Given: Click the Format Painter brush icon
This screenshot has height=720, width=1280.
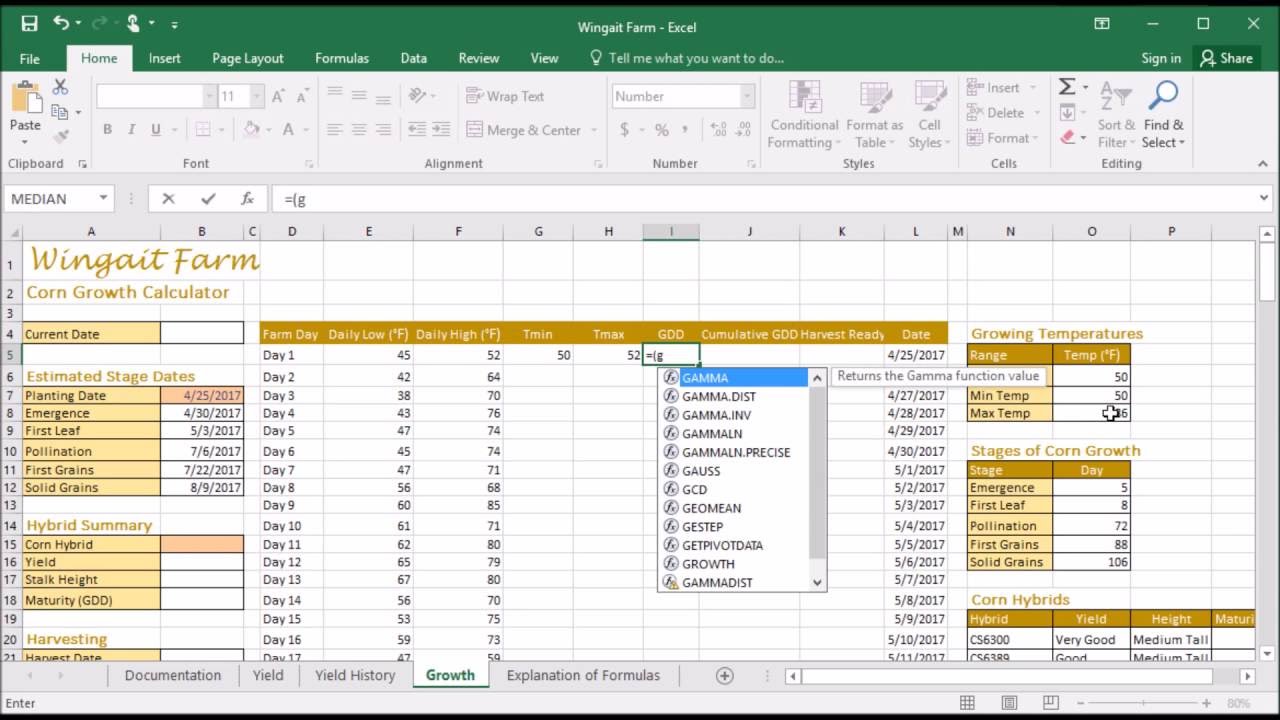Looking at the screenshot, I should click(x=60, y=136).
